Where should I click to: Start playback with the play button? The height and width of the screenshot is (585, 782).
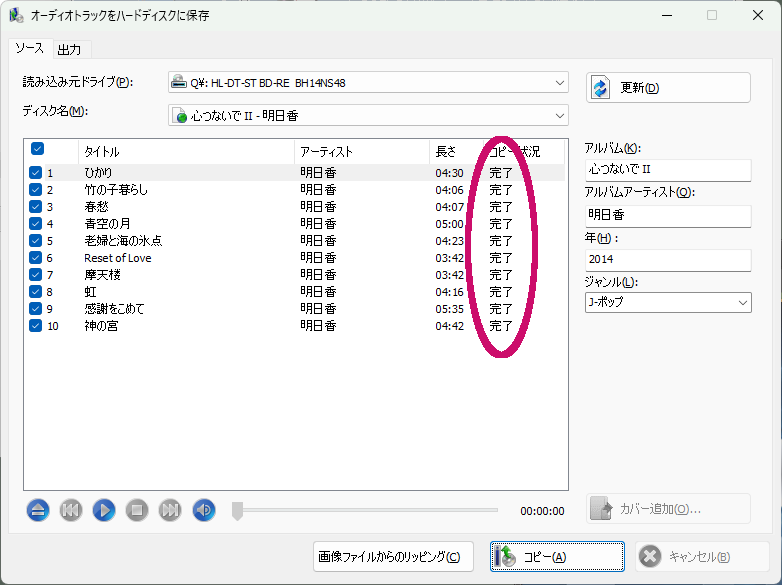(104, 510)
